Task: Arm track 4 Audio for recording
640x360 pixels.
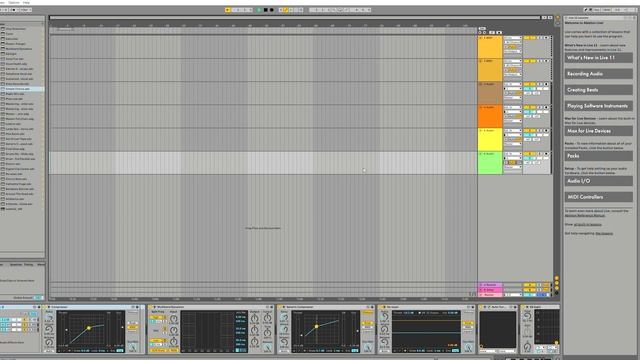Action: (547, 107)
